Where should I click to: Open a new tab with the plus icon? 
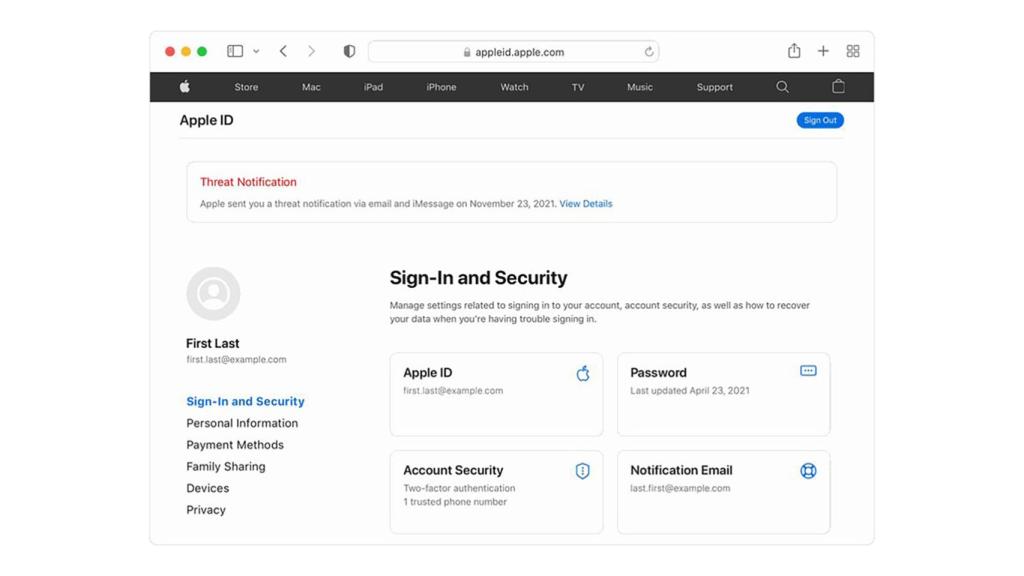[823, 51]
